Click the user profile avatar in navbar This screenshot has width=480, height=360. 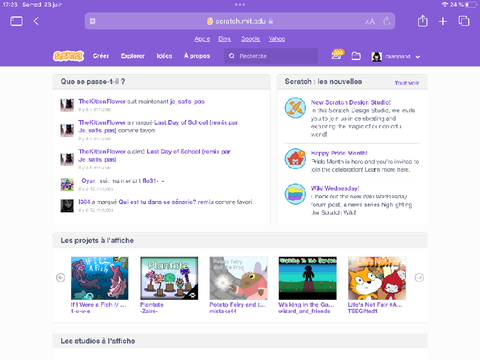pyautogui.click(x=376, y=57)
